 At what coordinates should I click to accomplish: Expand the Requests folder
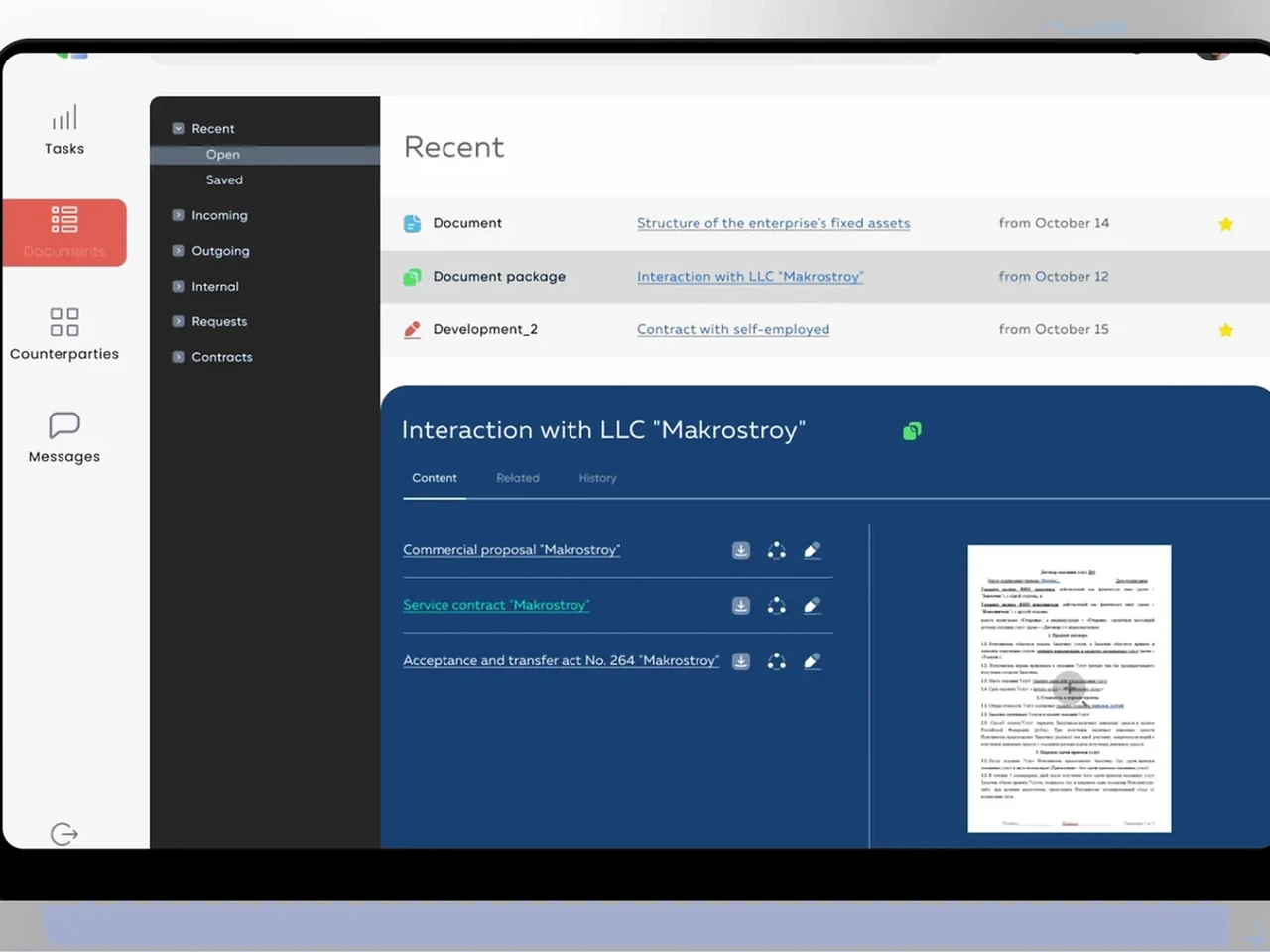(179, 321)
